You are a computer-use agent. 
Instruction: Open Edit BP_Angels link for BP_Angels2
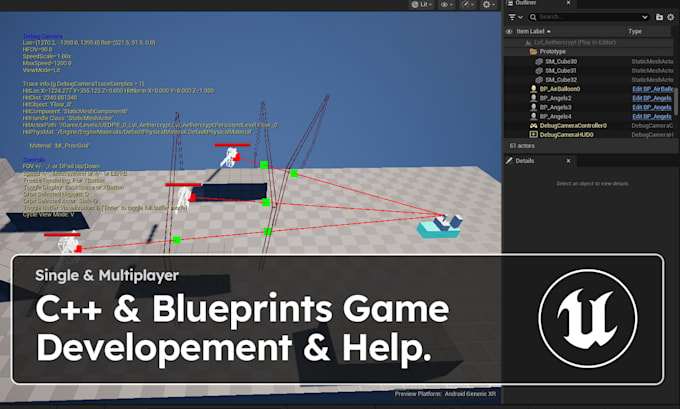point(651,98)
